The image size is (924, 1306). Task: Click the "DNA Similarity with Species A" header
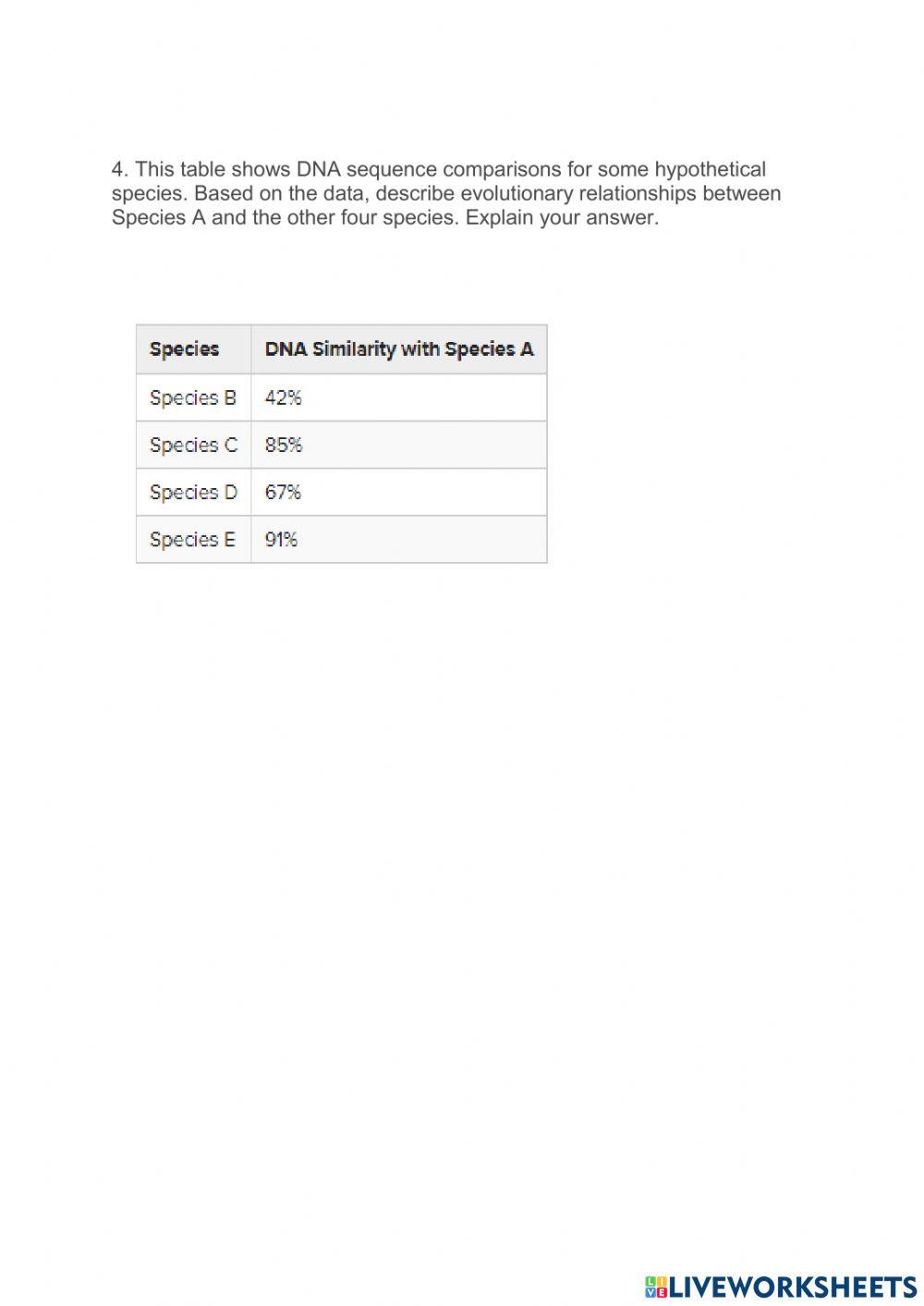pyautogui.click(x=398, y=349)
